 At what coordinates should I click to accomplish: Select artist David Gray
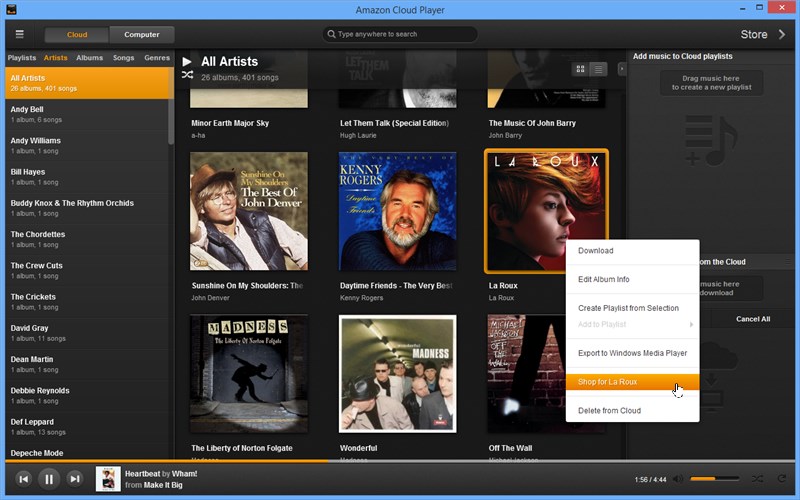[x=87, y=333]
